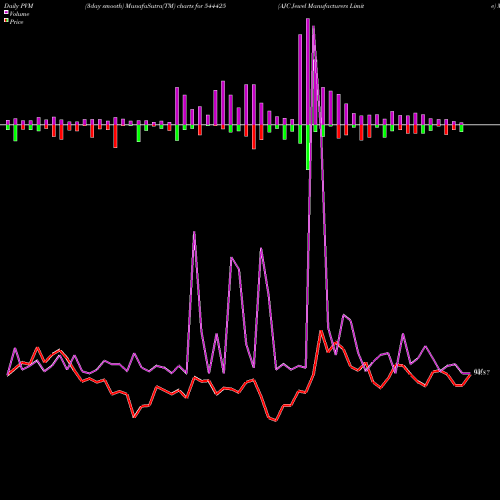
Task: Click the MunafaSutra charts title for 544425
Action: point(155,6)
